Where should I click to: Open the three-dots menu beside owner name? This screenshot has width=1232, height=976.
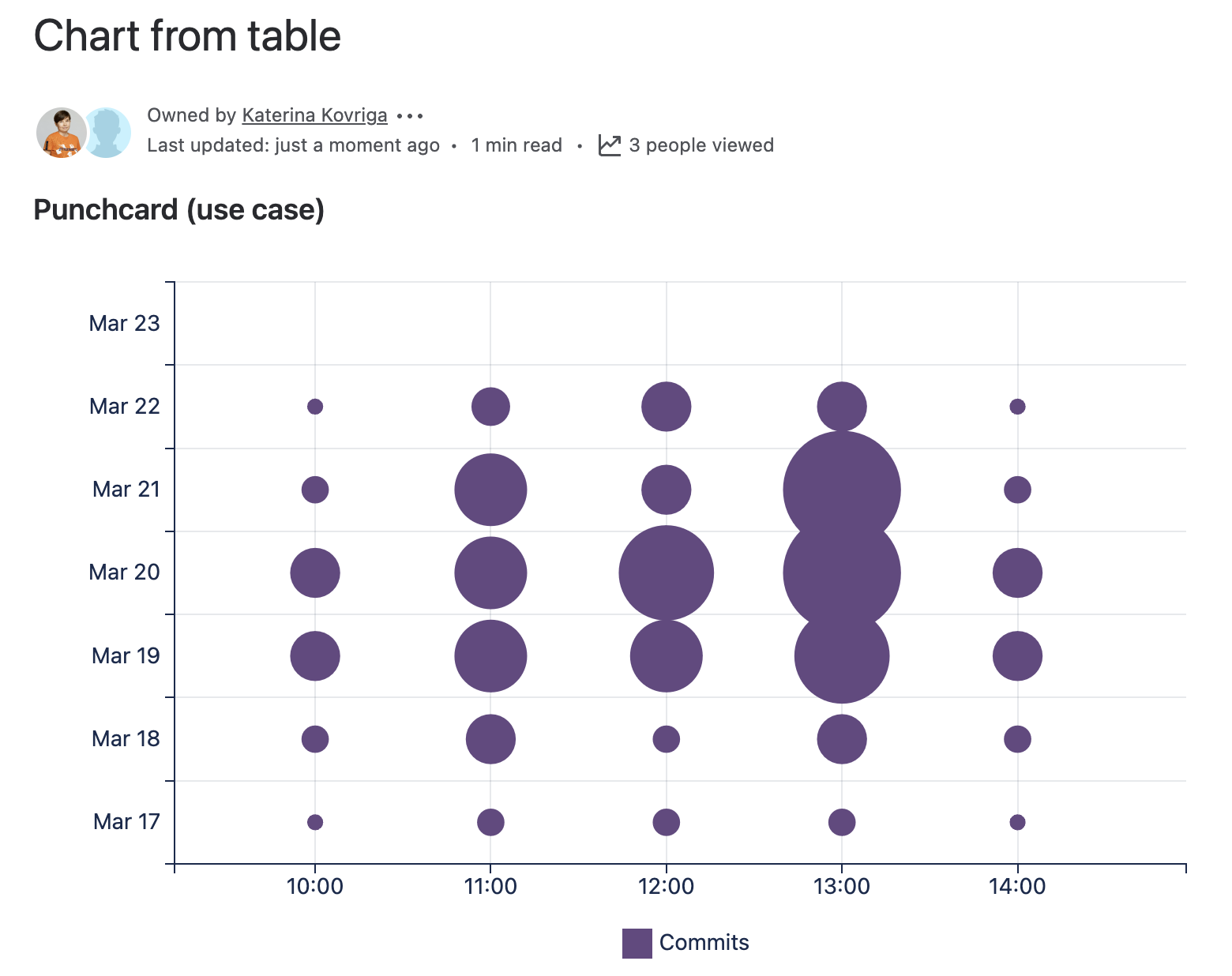tap(410, 116)
